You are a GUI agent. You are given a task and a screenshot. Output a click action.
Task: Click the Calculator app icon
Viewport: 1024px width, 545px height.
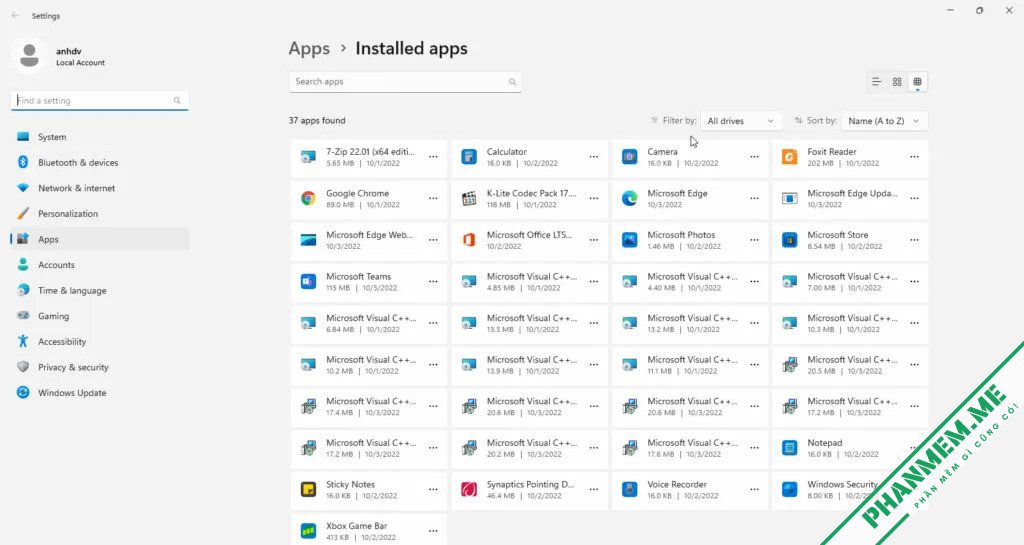point(469,157)
